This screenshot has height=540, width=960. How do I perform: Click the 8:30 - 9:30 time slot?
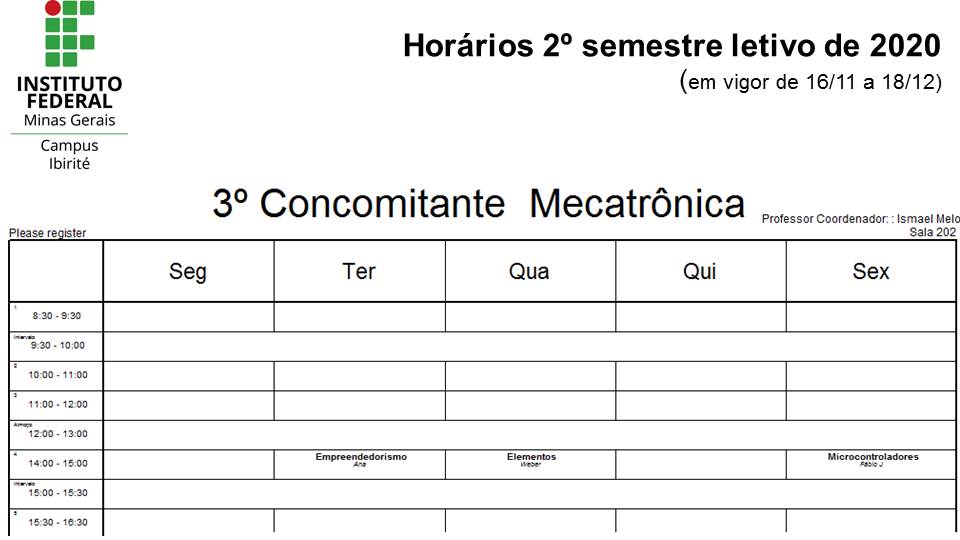(x=57, y=316)
